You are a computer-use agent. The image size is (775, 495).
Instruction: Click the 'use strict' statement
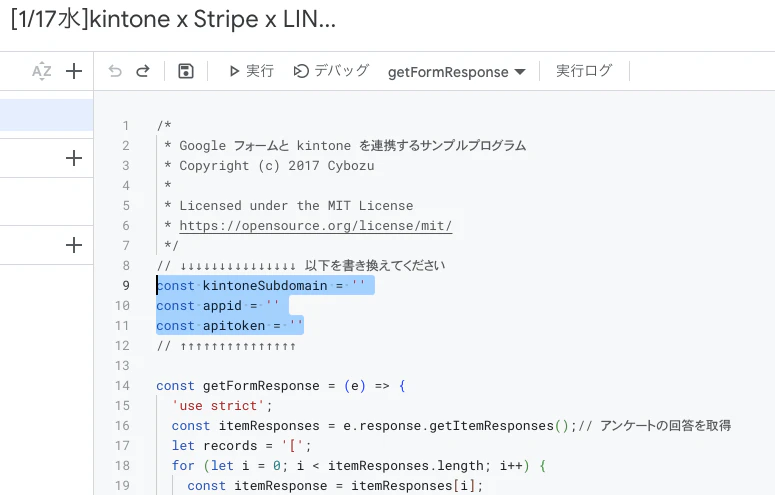(222, 405)
